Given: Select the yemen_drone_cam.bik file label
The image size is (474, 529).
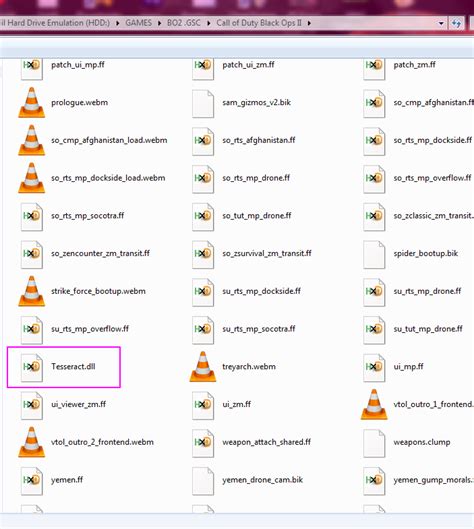Looking at the screenshot, I should tap(262, 480).
